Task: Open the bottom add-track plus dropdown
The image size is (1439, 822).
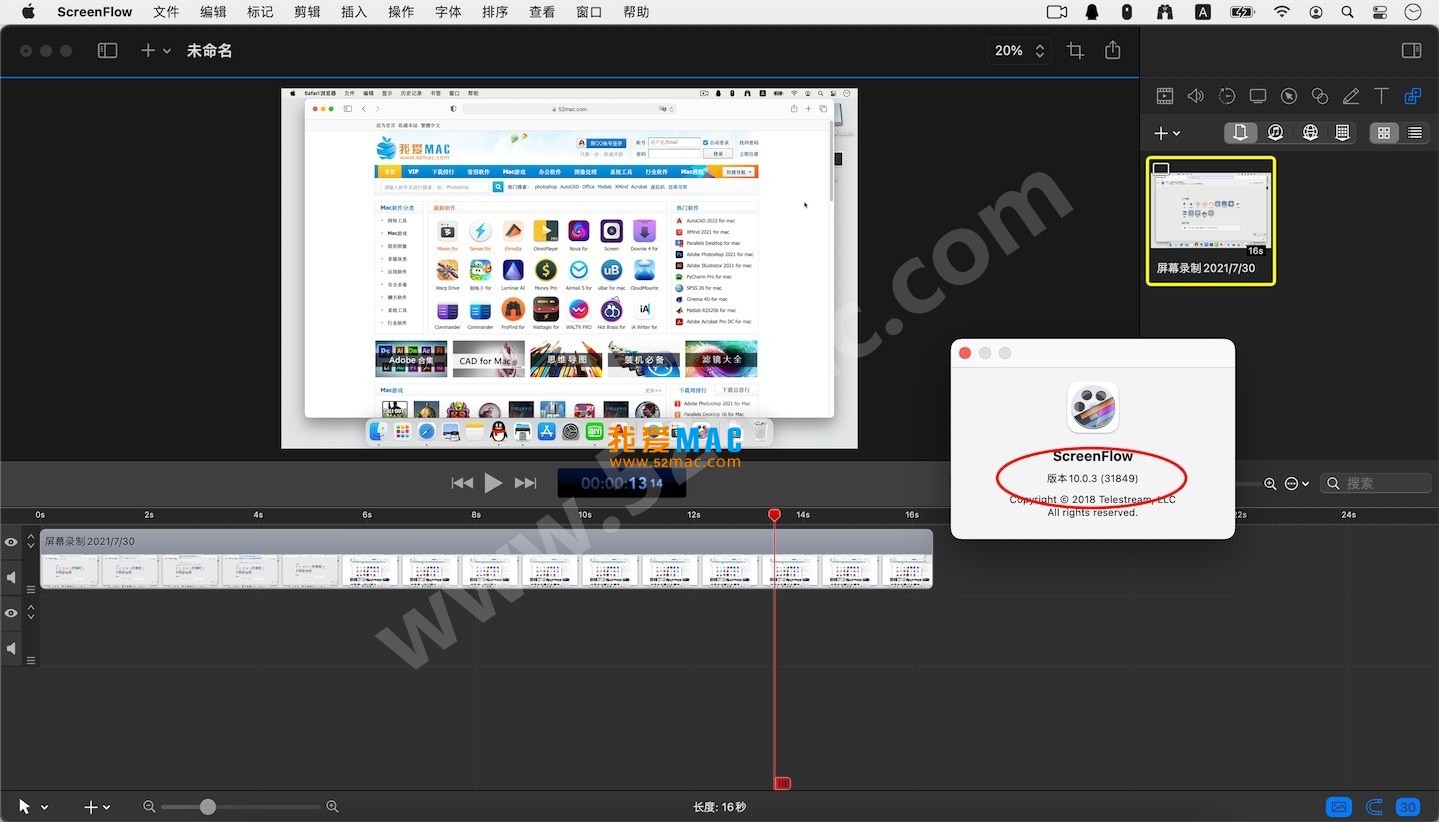Action: click(x=97, y=806)
